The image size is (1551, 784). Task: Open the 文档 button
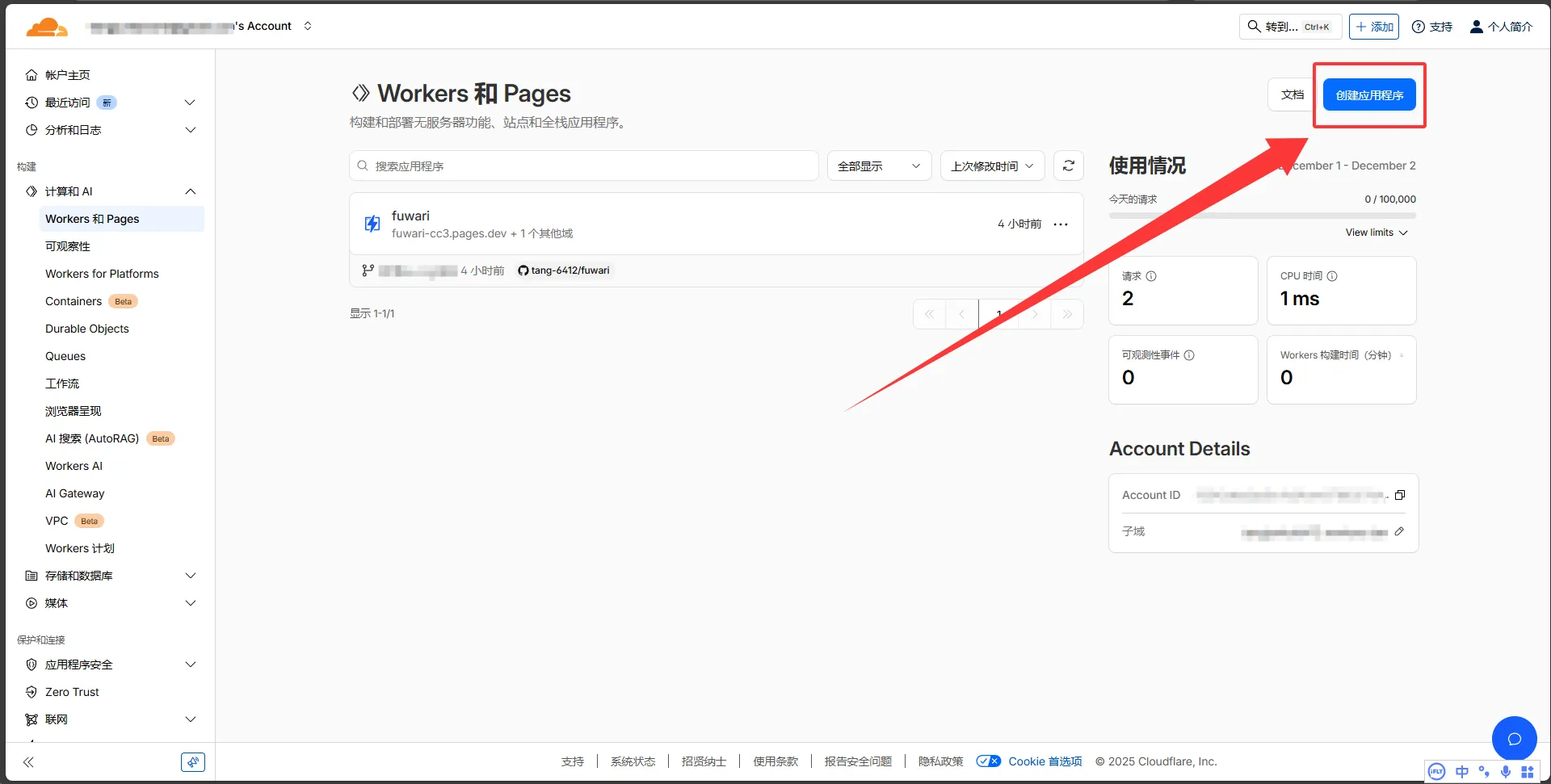point(1292,94)
